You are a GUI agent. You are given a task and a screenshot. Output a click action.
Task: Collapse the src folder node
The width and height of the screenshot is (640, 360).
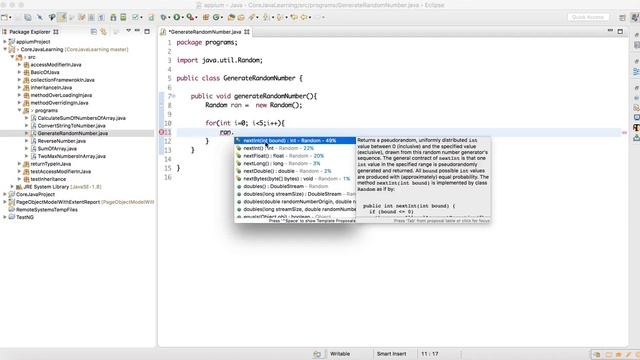tap(12, 57)
